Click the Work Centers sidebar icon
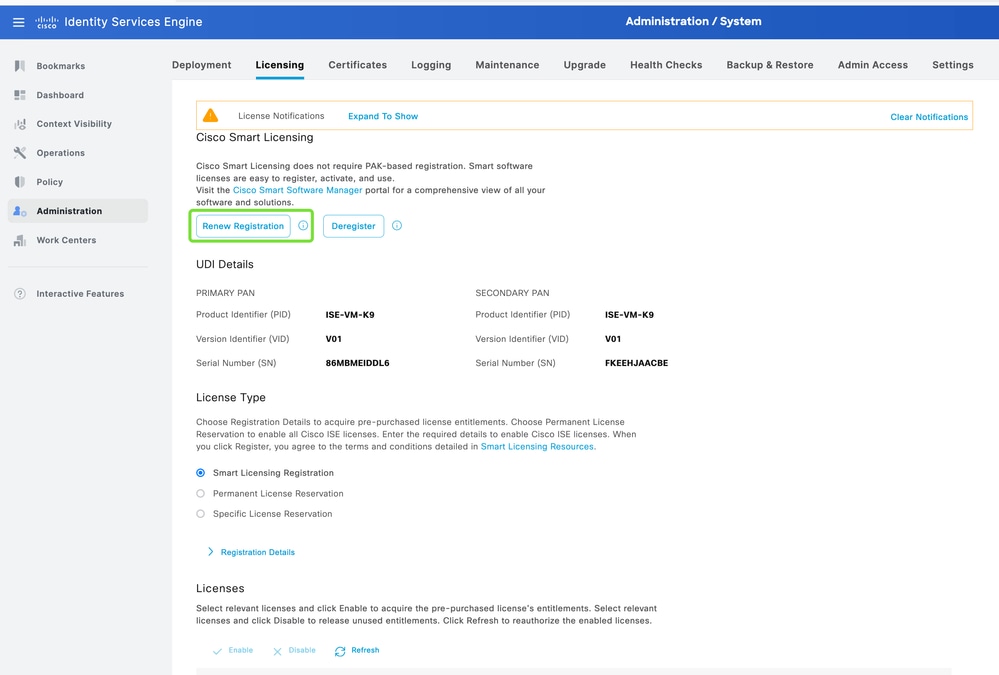 [19, 240]
